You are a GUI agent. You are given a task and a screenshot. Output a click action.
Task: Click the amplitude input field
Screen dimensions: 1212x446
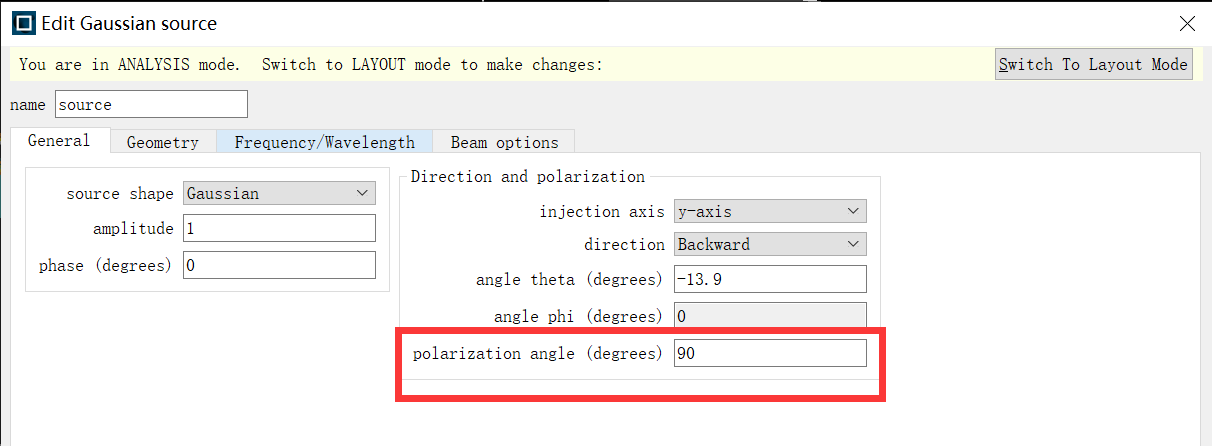[279, 229]
